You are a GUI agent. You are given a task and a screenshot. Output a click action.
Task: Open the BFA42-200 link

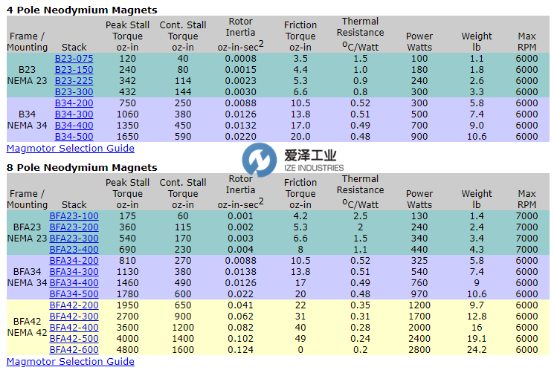74,305
